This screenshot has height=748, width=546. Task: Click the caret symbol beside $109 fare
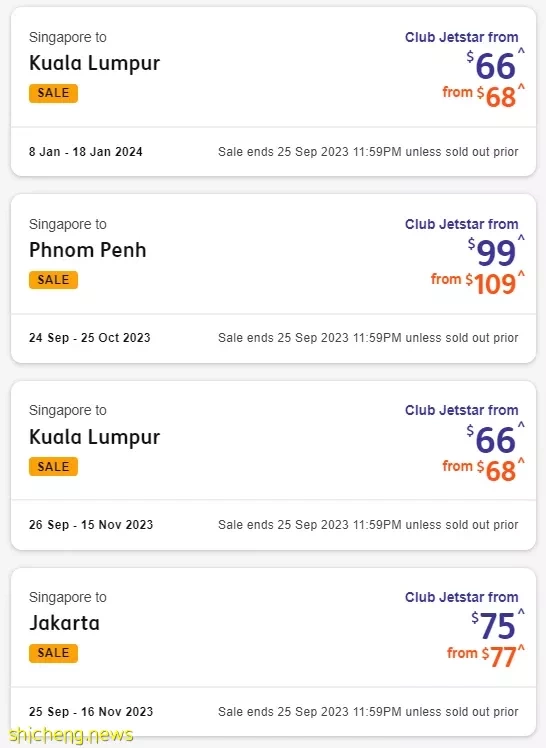[x=521, y=274]
